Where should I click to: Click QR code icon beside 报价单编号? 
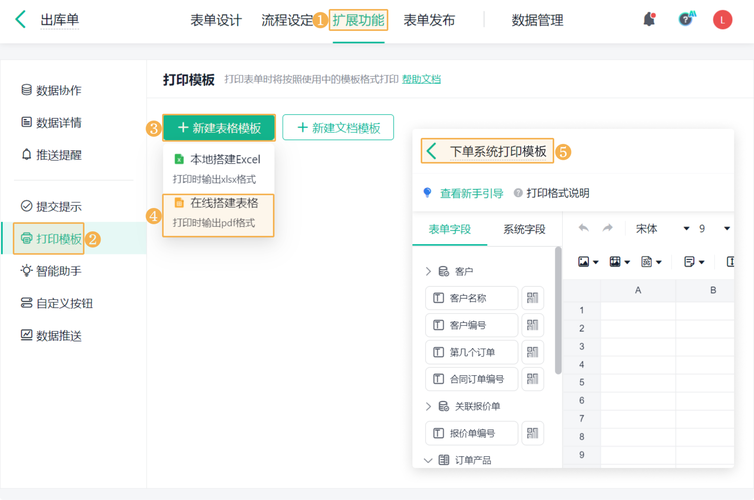[x=532, y=433]
